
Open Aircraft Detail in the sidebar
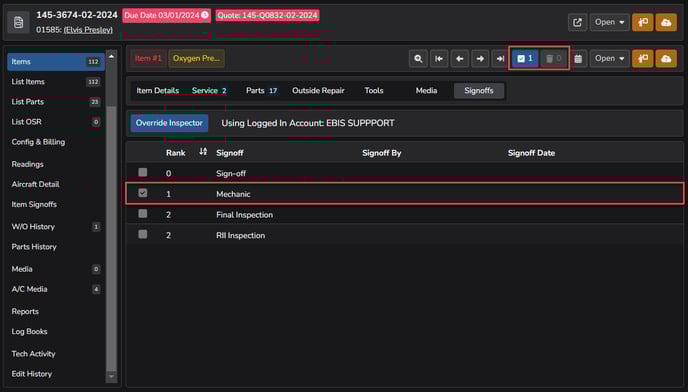pyautogui.click(x=56, y=184)
